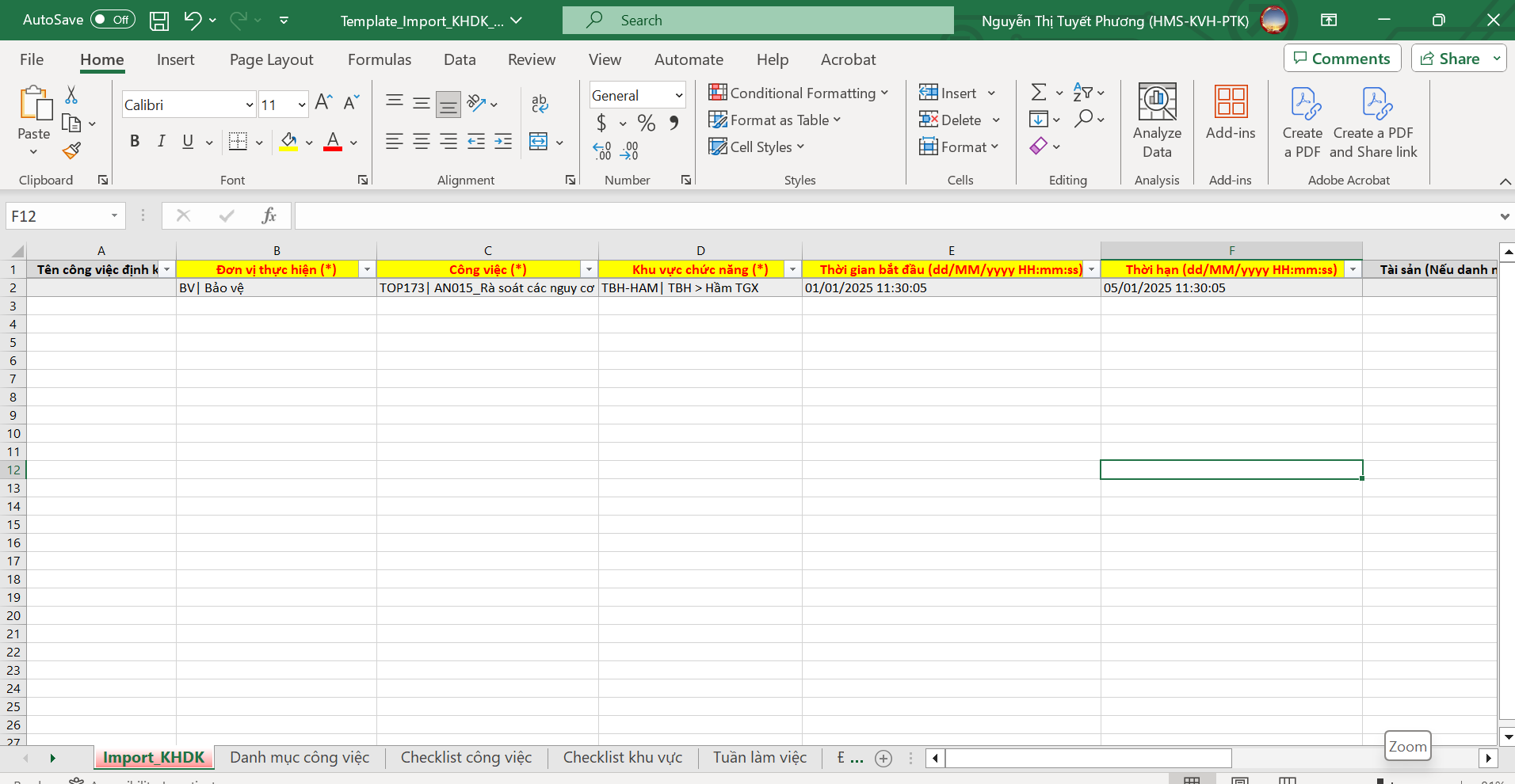Click the Search box in title bar

click(757, 21)
